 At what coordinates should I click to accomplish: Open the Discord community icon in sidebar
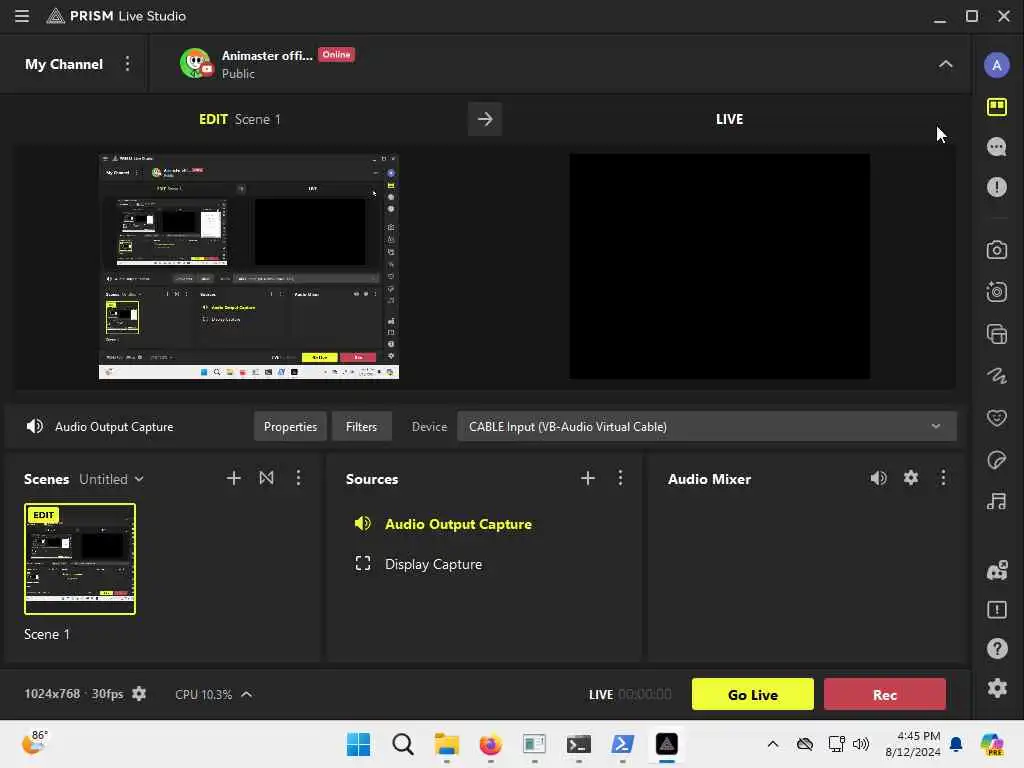pos(997,570)
